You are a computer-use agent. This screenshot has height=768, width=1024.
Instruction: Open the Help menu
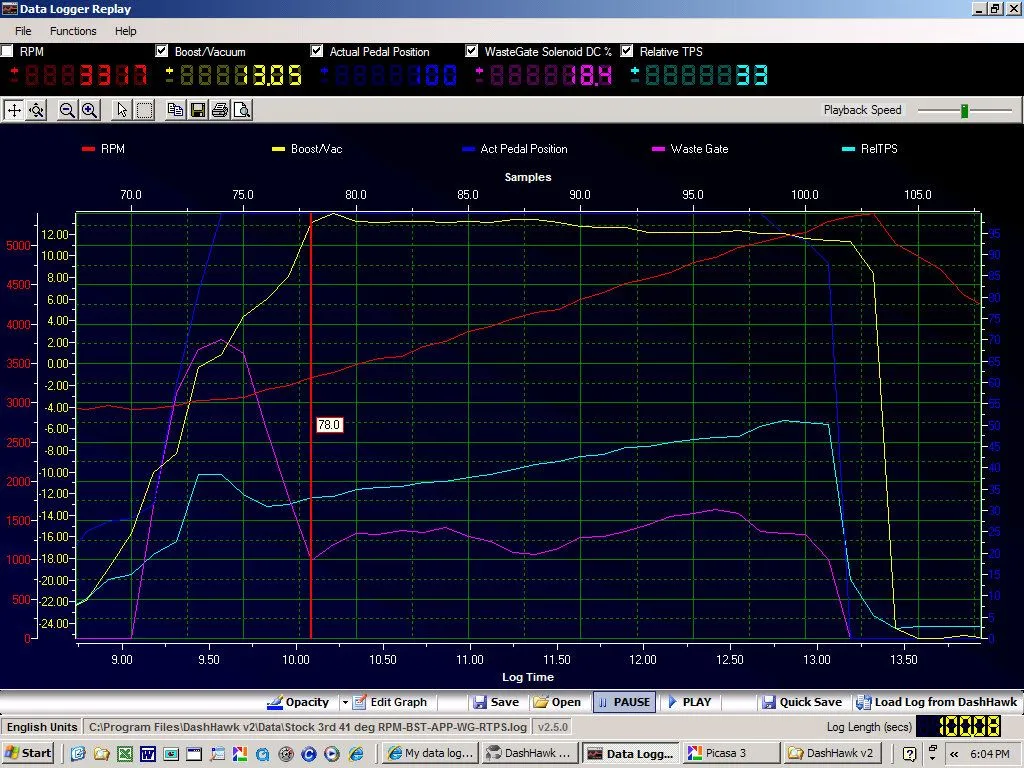[125, 31]
